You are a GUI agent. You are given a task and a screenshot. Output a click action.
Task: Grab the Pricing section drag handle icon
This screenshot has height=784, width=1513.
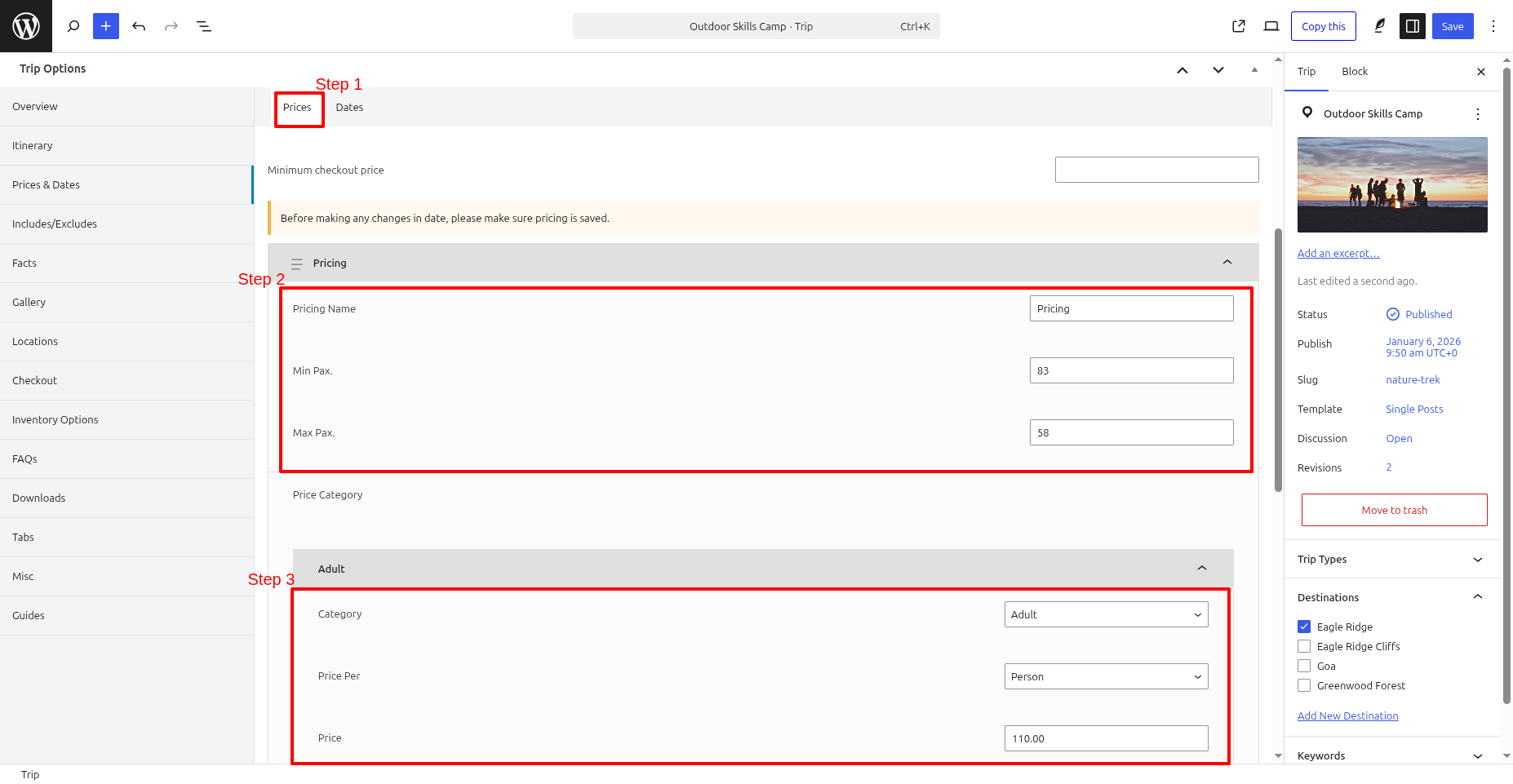297,264
